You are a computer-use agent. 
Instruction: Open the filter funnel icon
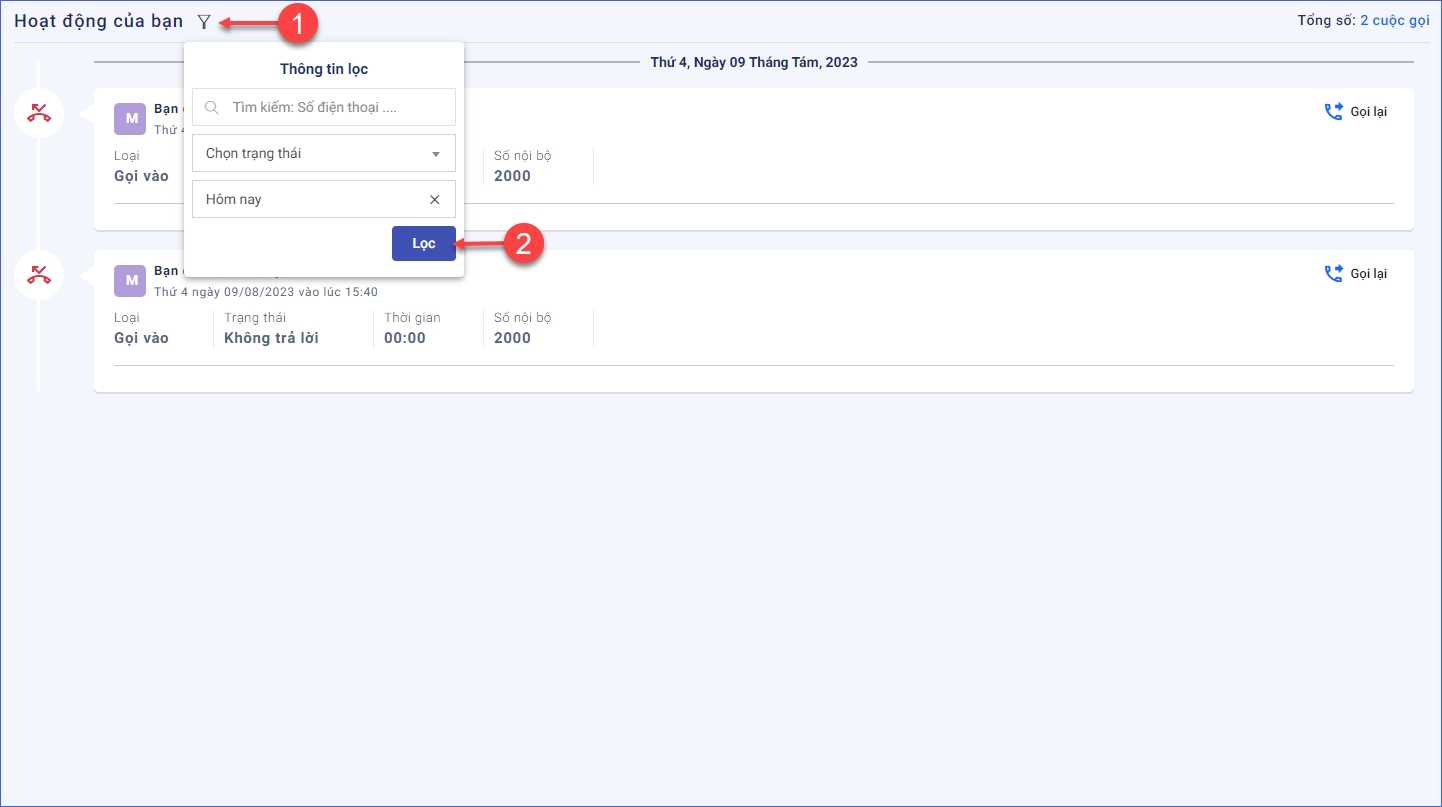204,21
